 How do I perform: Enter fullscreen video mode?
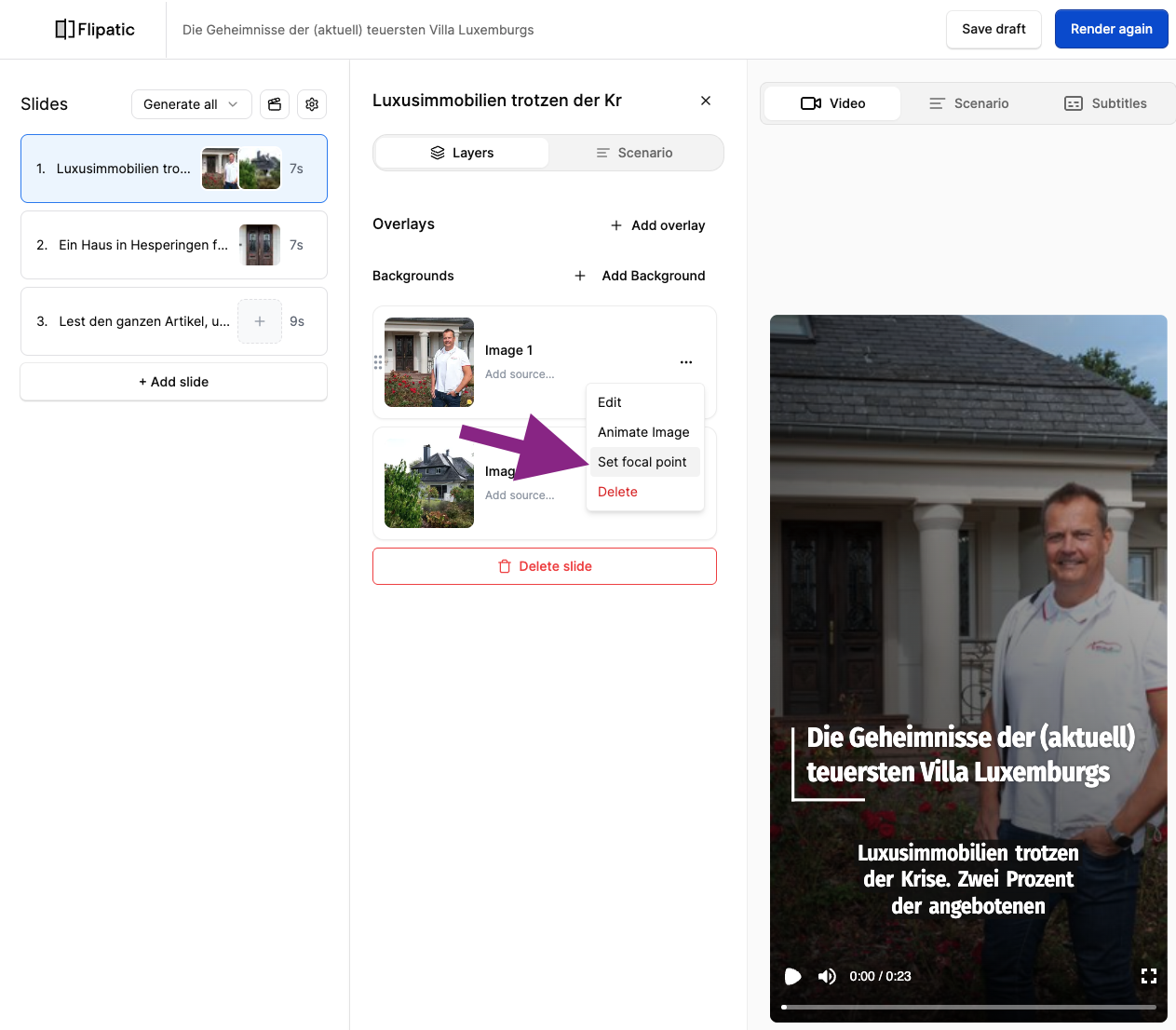tap(1149, 976)
